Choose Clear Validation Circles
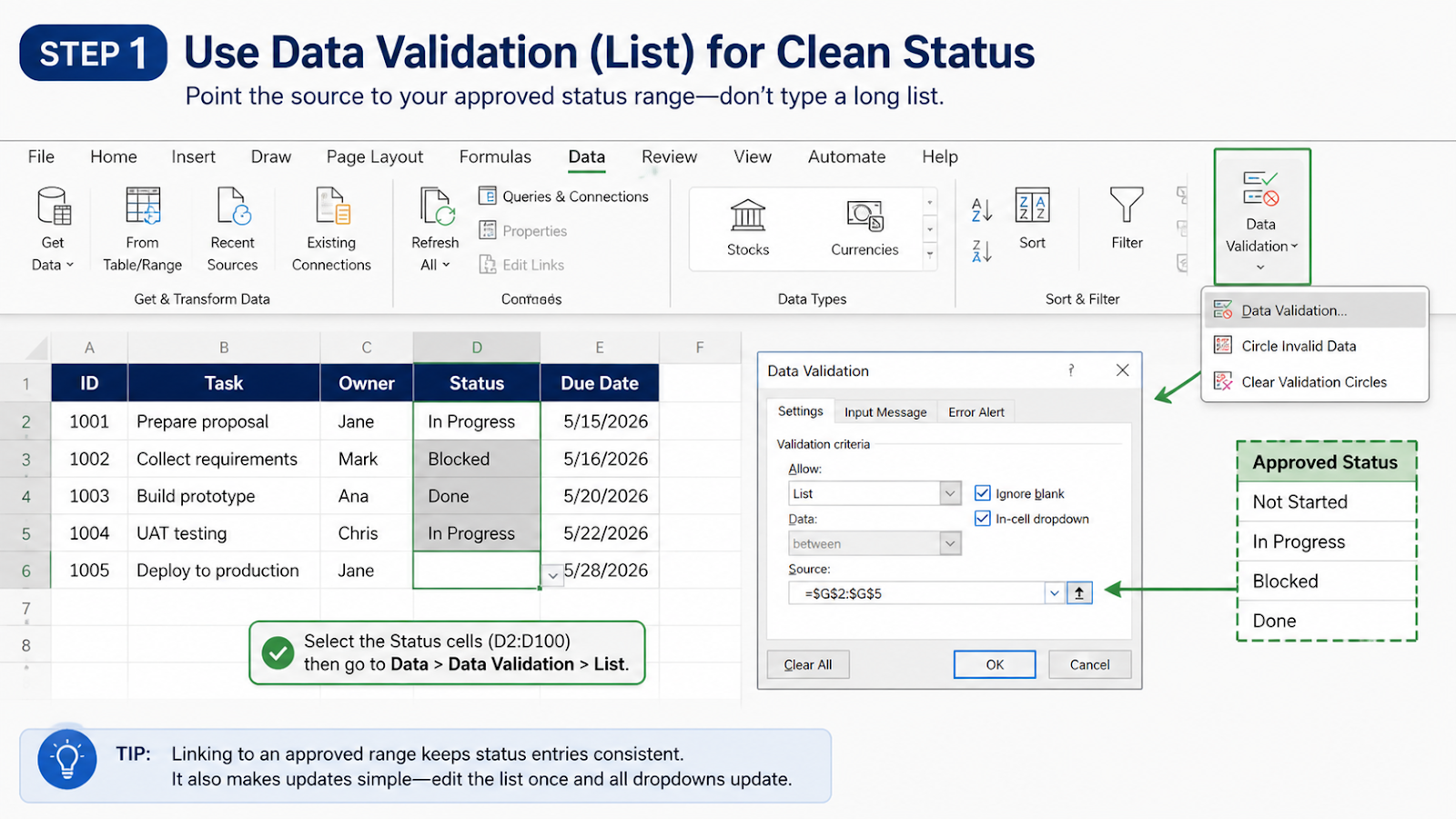Screen dimensions: 1456x819 point(1314,382)
